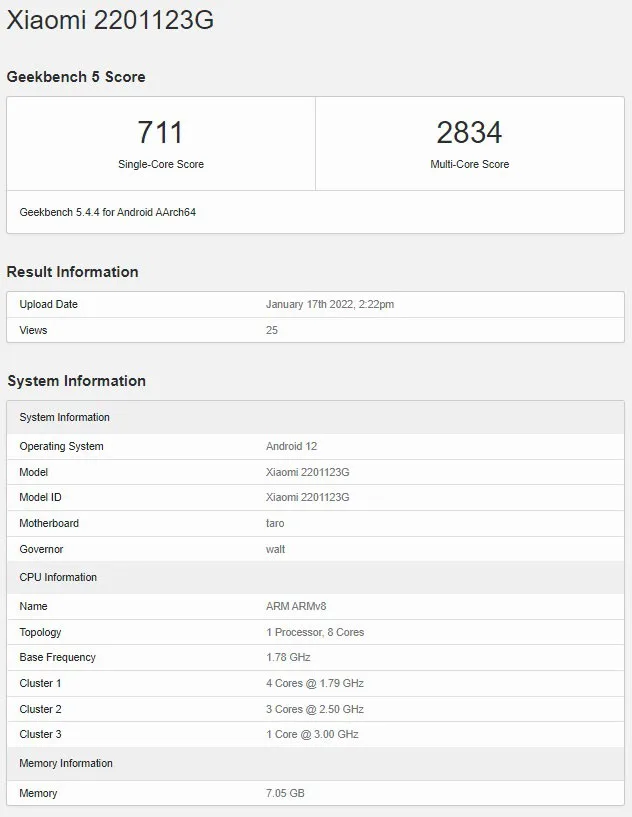Click the Topology label
Image resolution: width=632 pixels, height=817 pixels.
click(40, 633)
